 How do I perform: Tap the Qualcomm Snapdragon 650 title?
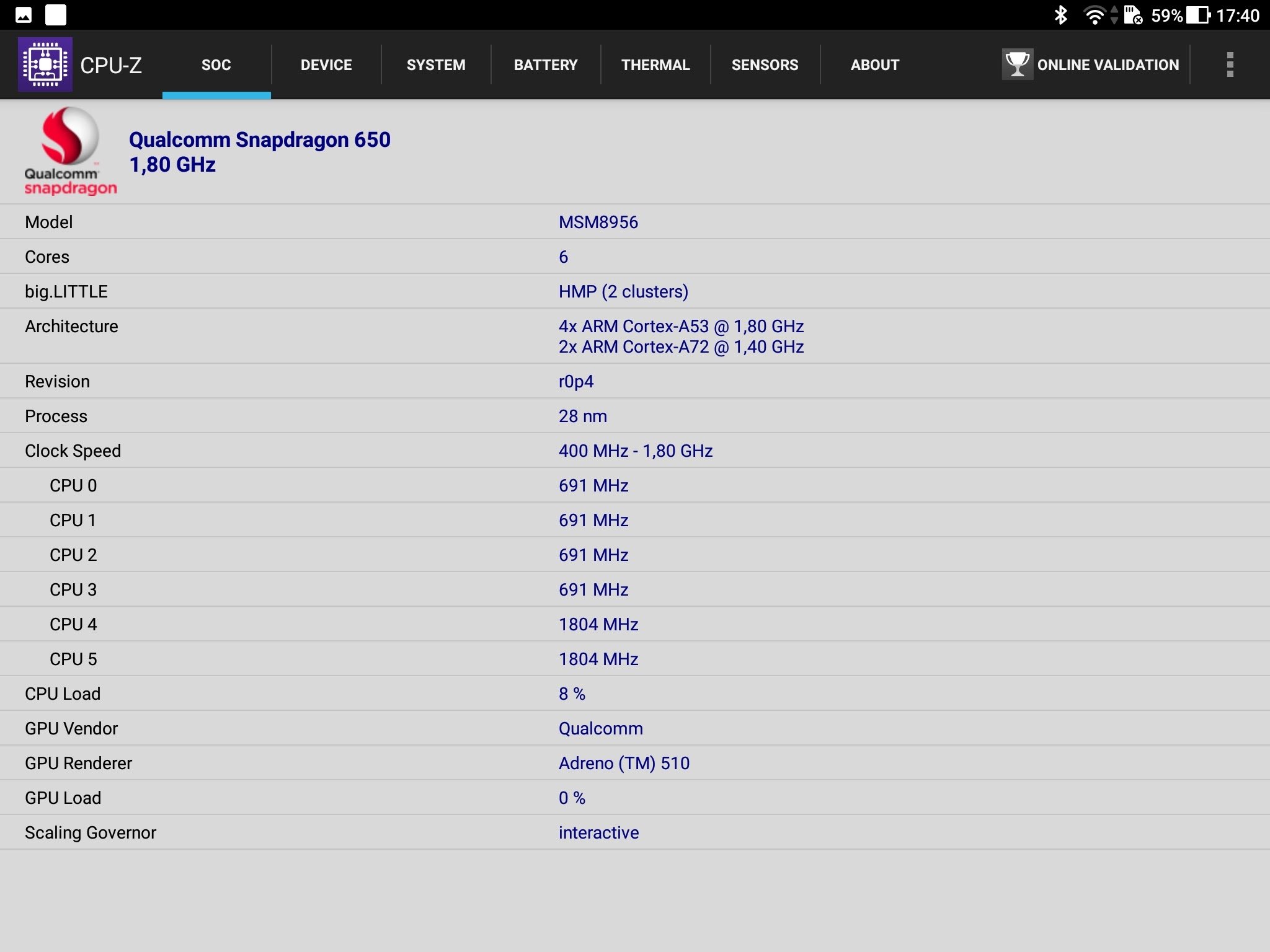click(x=260, y=140)
